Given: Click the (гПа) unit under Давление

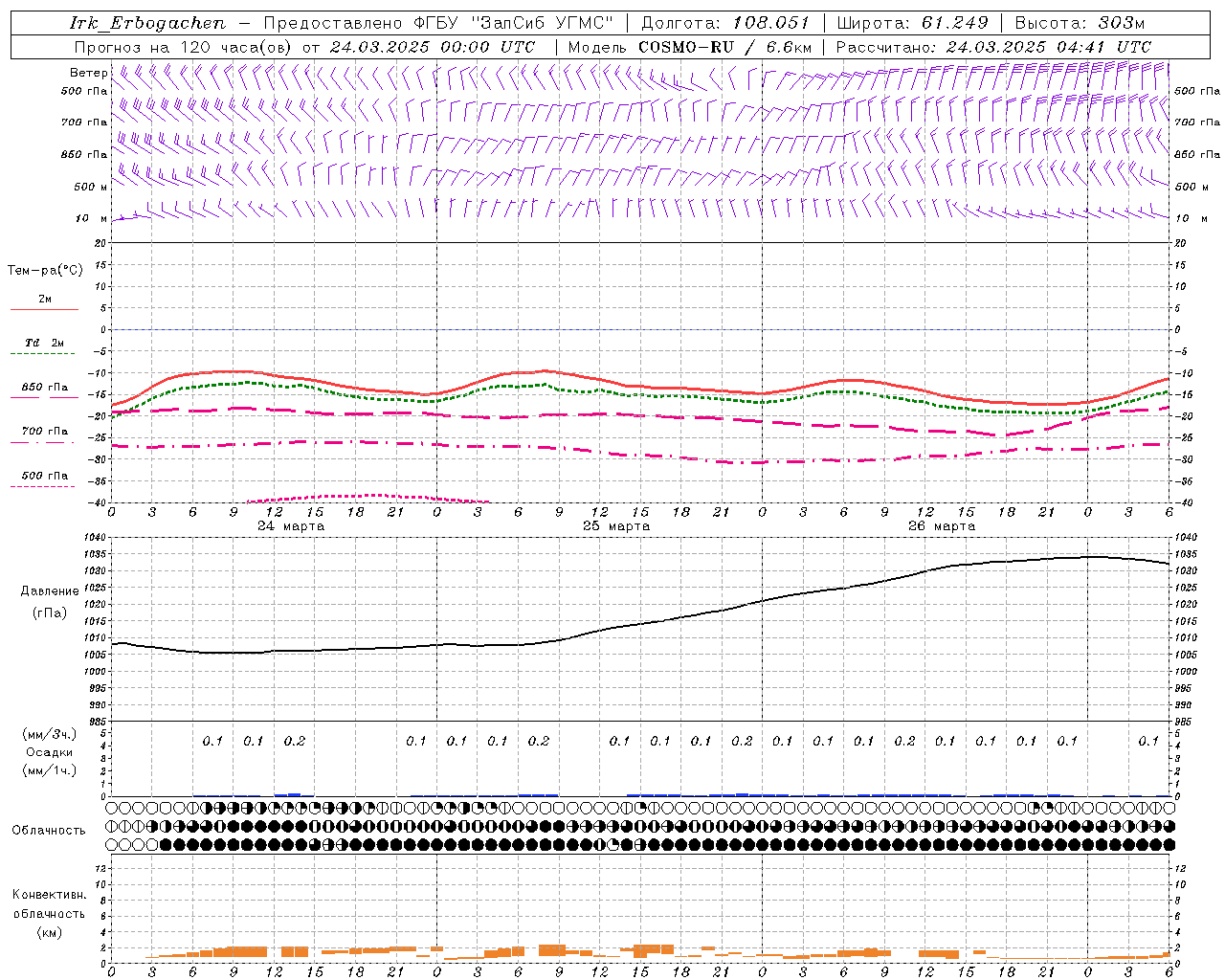Looking at the screenshot, I should [48, 613].
